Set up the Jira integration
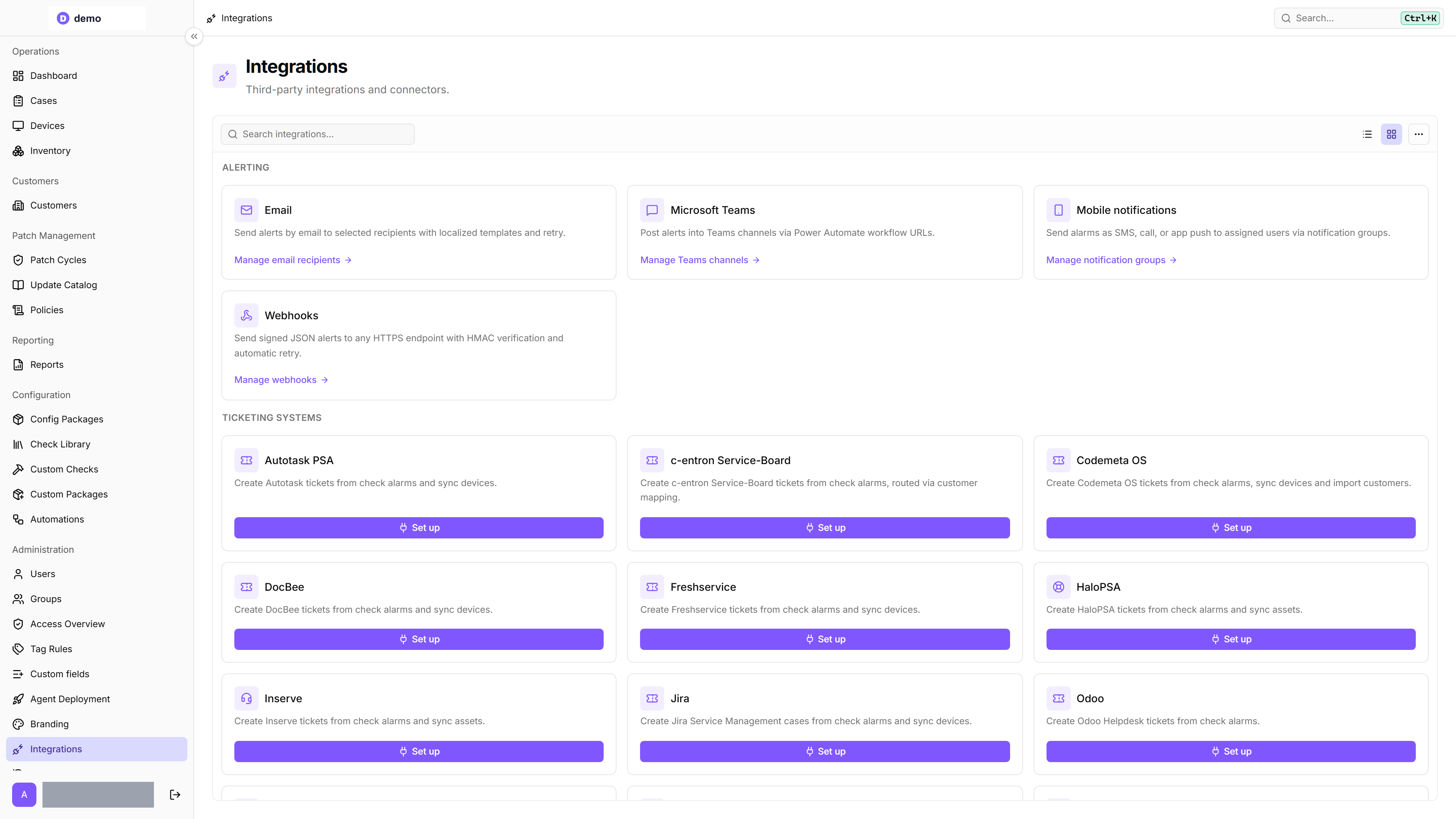Screen dimensions: 1456x819 [825, 752]
